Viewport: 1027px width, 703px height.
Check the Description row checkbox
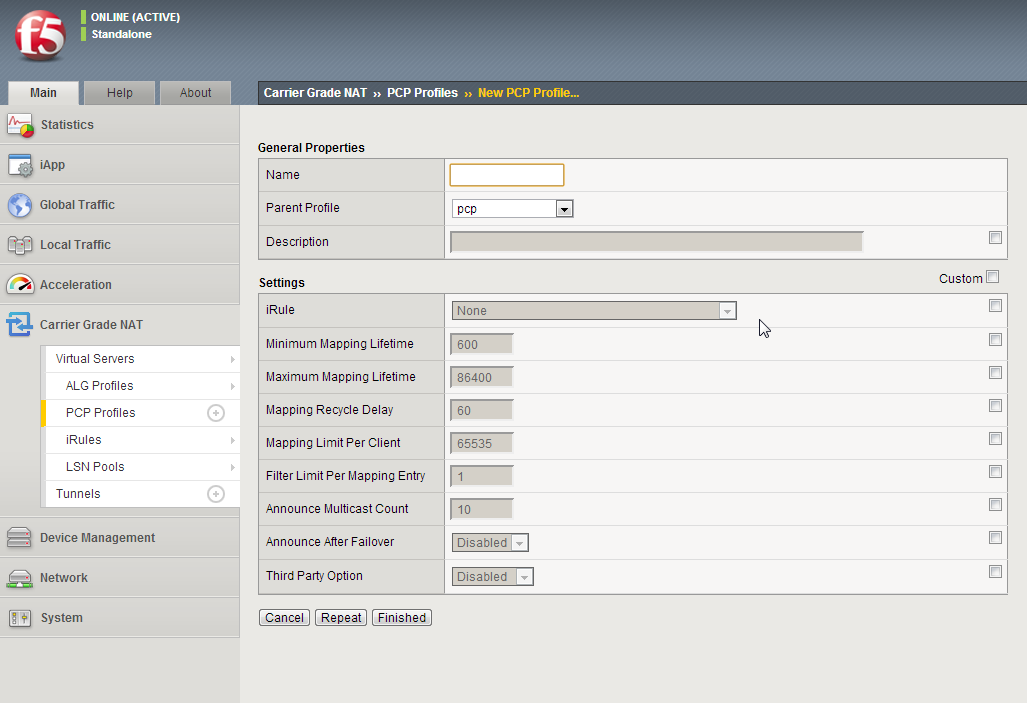tap(995, 238)
